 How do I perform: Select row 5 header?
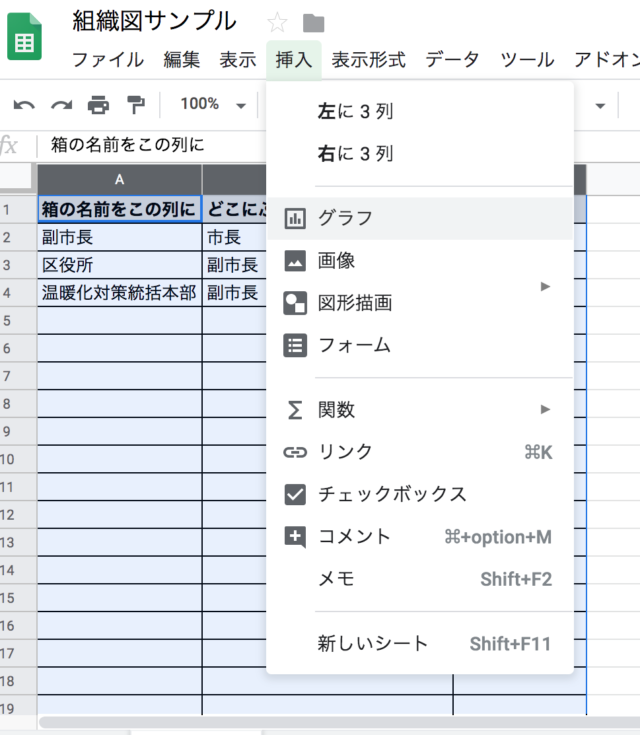[18, 321]
